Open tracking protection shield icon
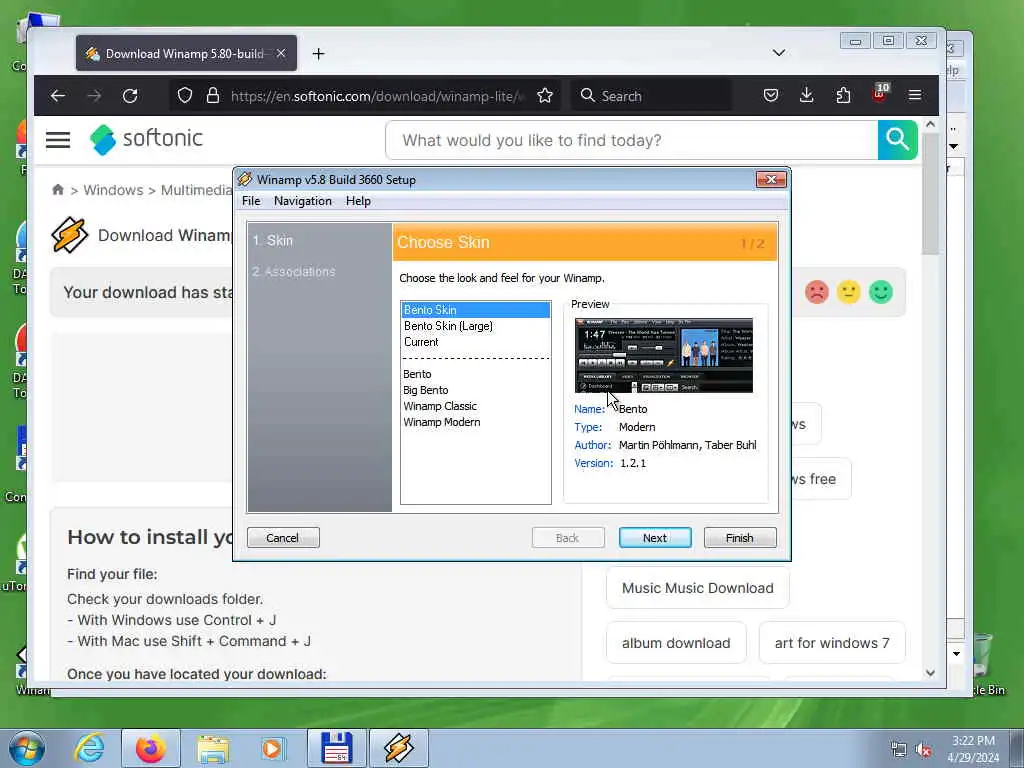Image resolution: width=1024 pixels, height=768 pixels. click(x=185, y=96)
